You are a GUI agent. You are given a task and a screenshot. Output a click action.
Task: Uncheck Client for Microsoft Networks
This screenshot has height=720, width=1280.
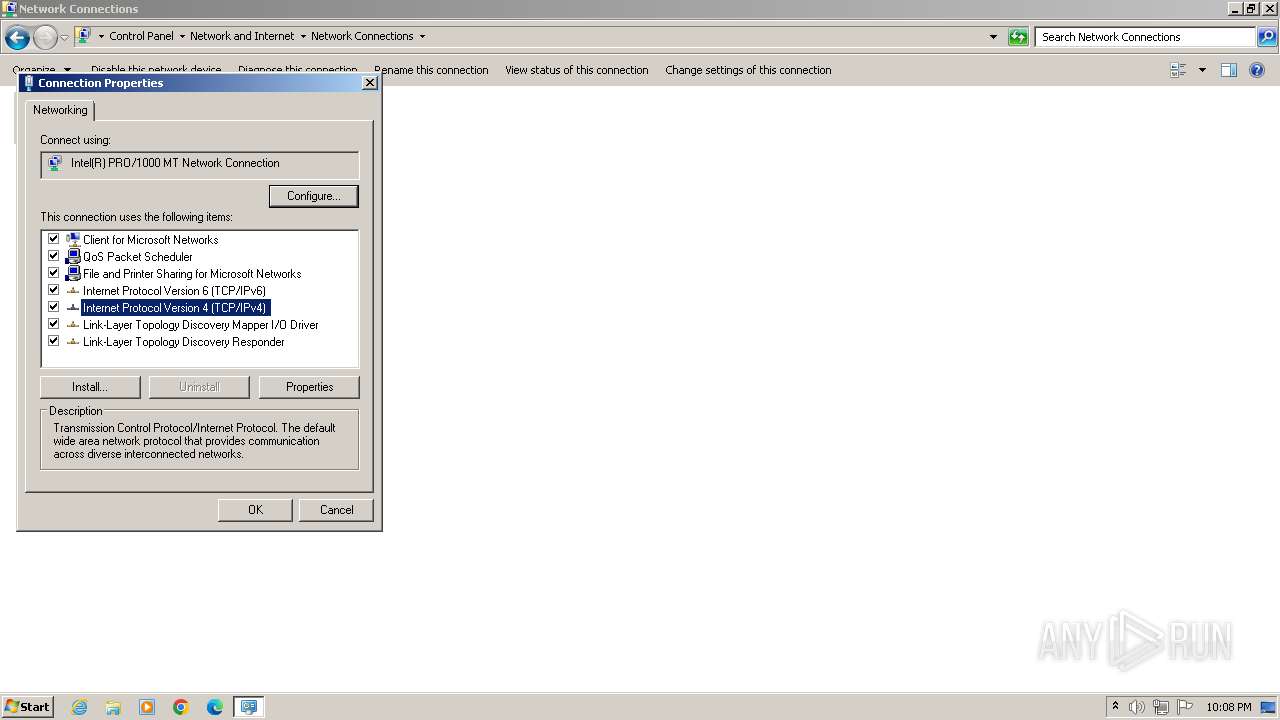click(54, 239)
